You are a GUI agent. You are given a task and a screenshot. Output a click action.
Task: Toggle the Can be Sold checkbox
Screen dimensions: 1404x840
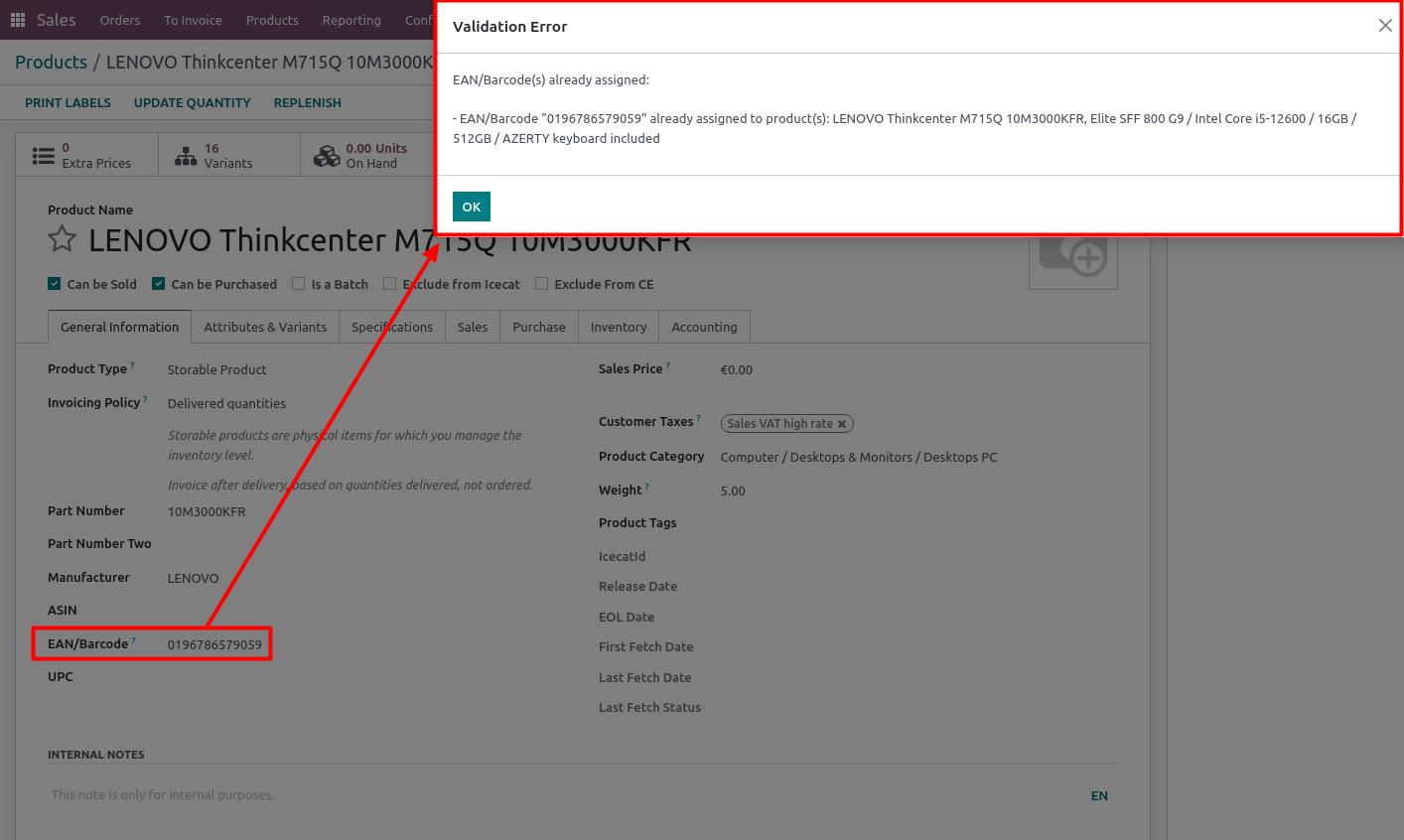(x=55, y=284)
